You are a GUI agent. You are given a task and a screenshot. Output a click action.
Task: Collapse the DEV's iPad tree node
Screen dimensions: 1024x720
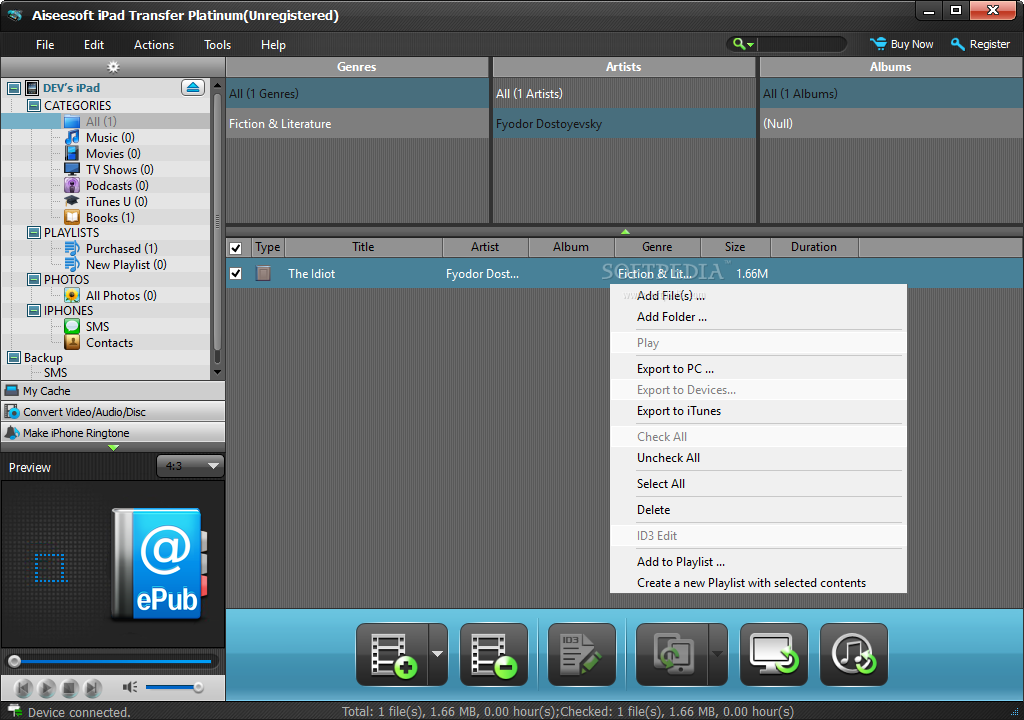pyautogui.click(x=14, y=88)
